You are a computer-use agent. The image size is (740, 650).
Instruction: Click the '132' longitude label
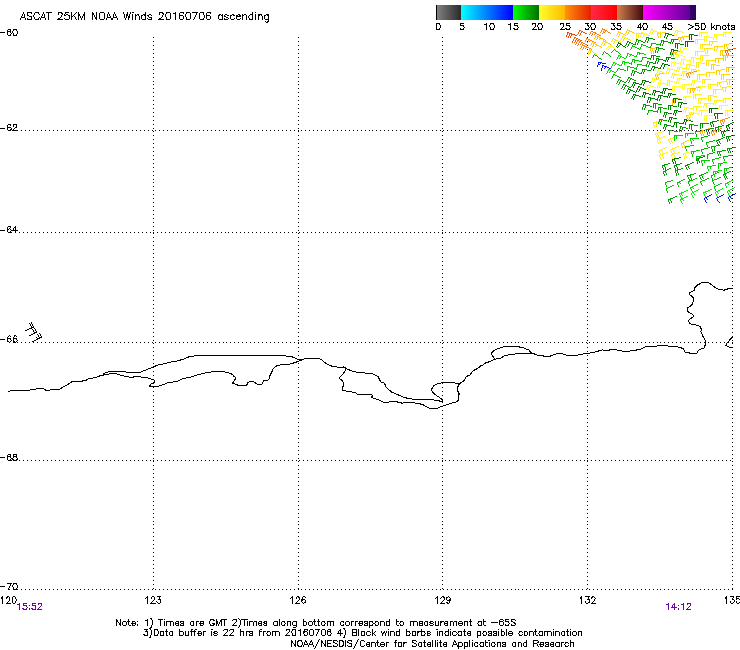pyautogui.click(x=588, y=600)
